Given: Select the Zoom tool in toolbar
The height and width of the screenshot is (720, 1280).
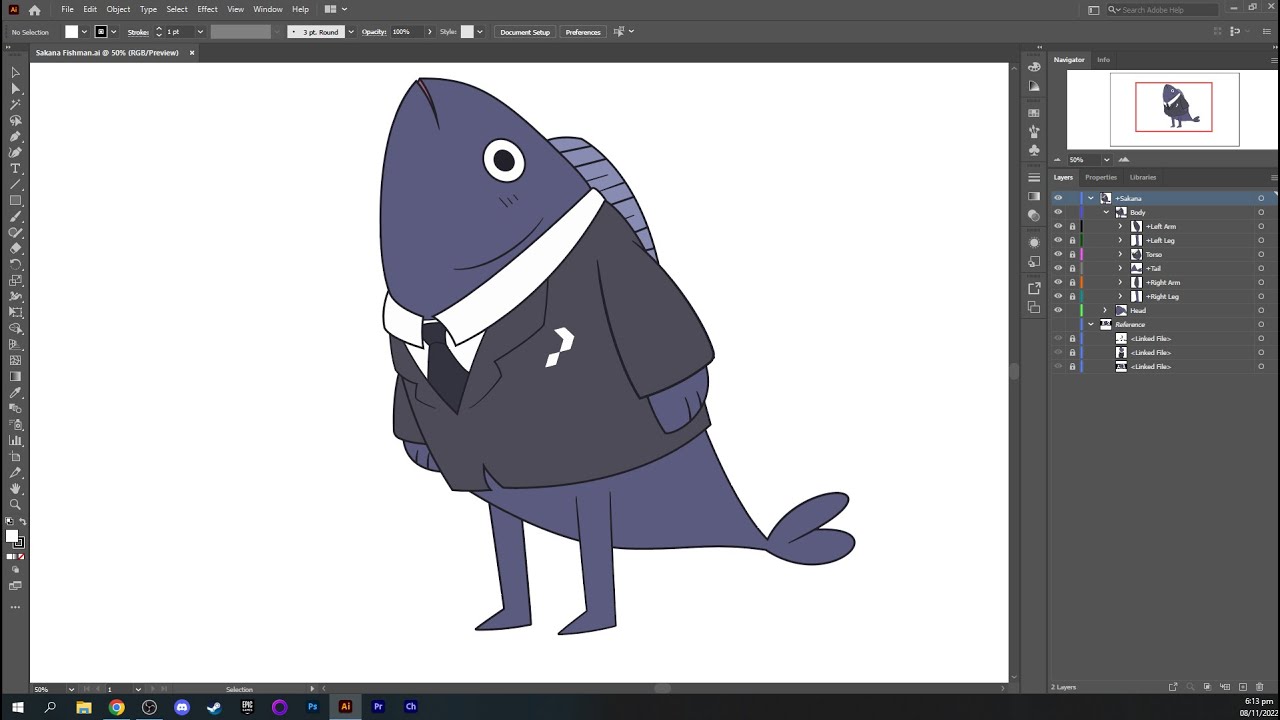Looking at the screenshot, I should (x=15, y=504).
